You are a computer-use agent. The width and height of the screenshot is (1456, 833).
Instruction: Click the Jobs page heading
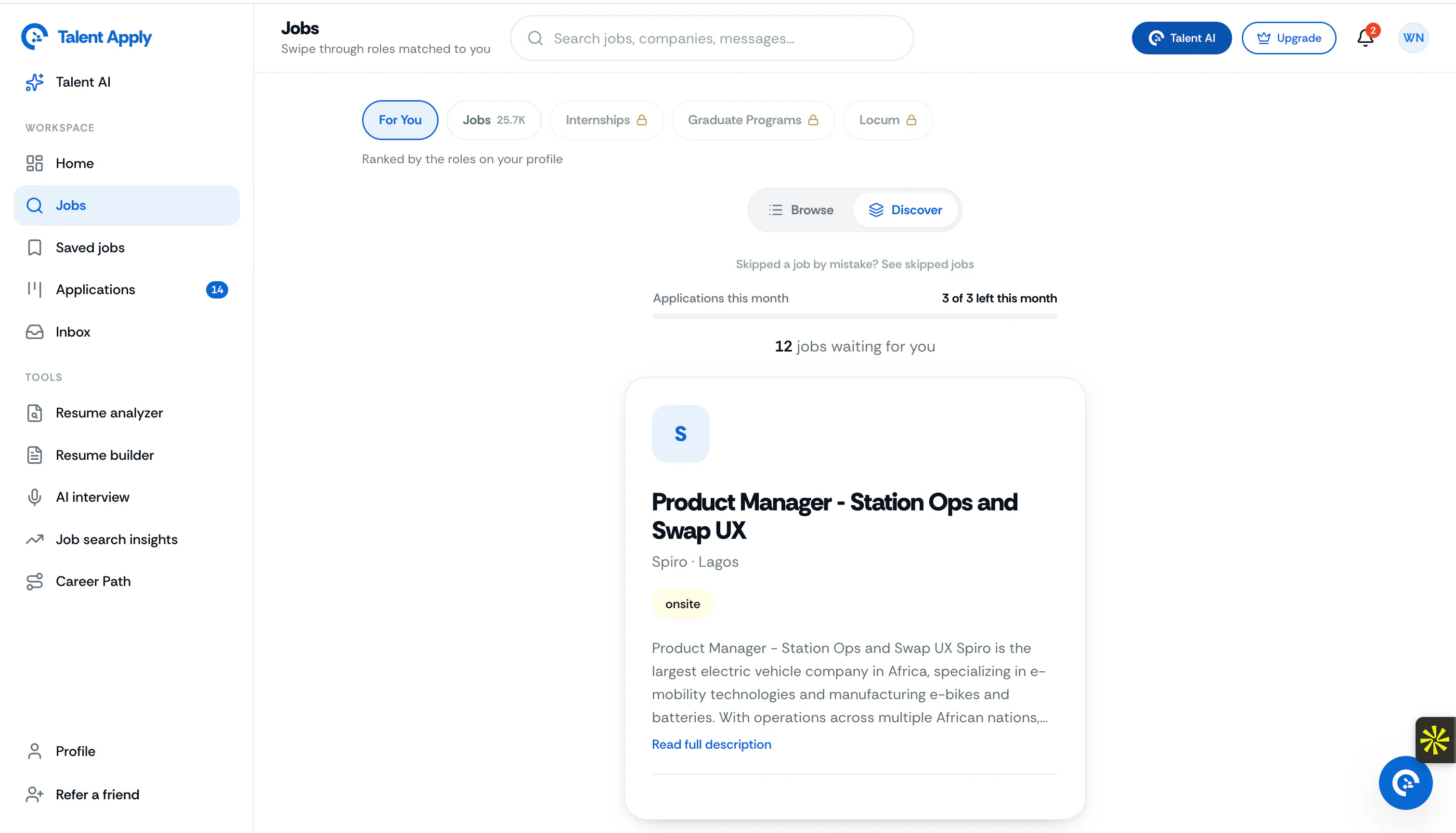click(300, 28)
